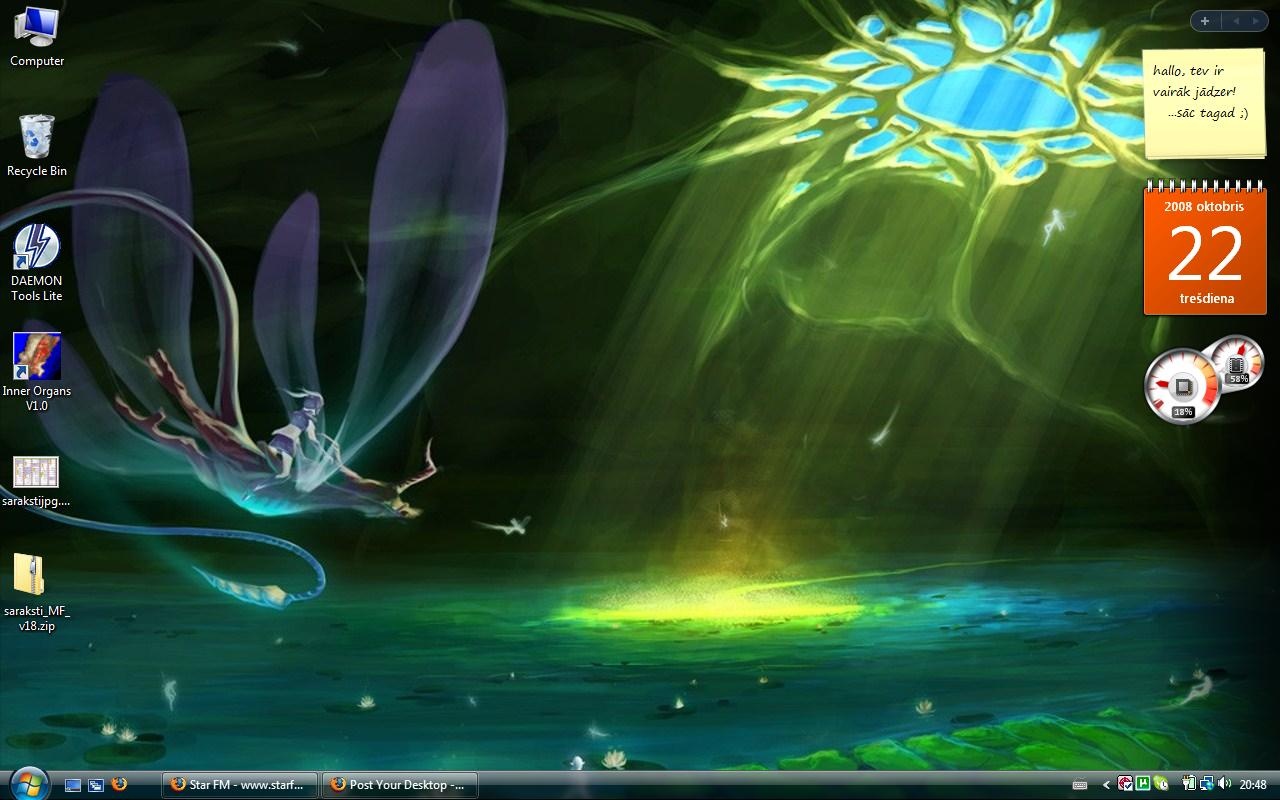Click the calendar gadget showing 22

[x=1205, y=247]
